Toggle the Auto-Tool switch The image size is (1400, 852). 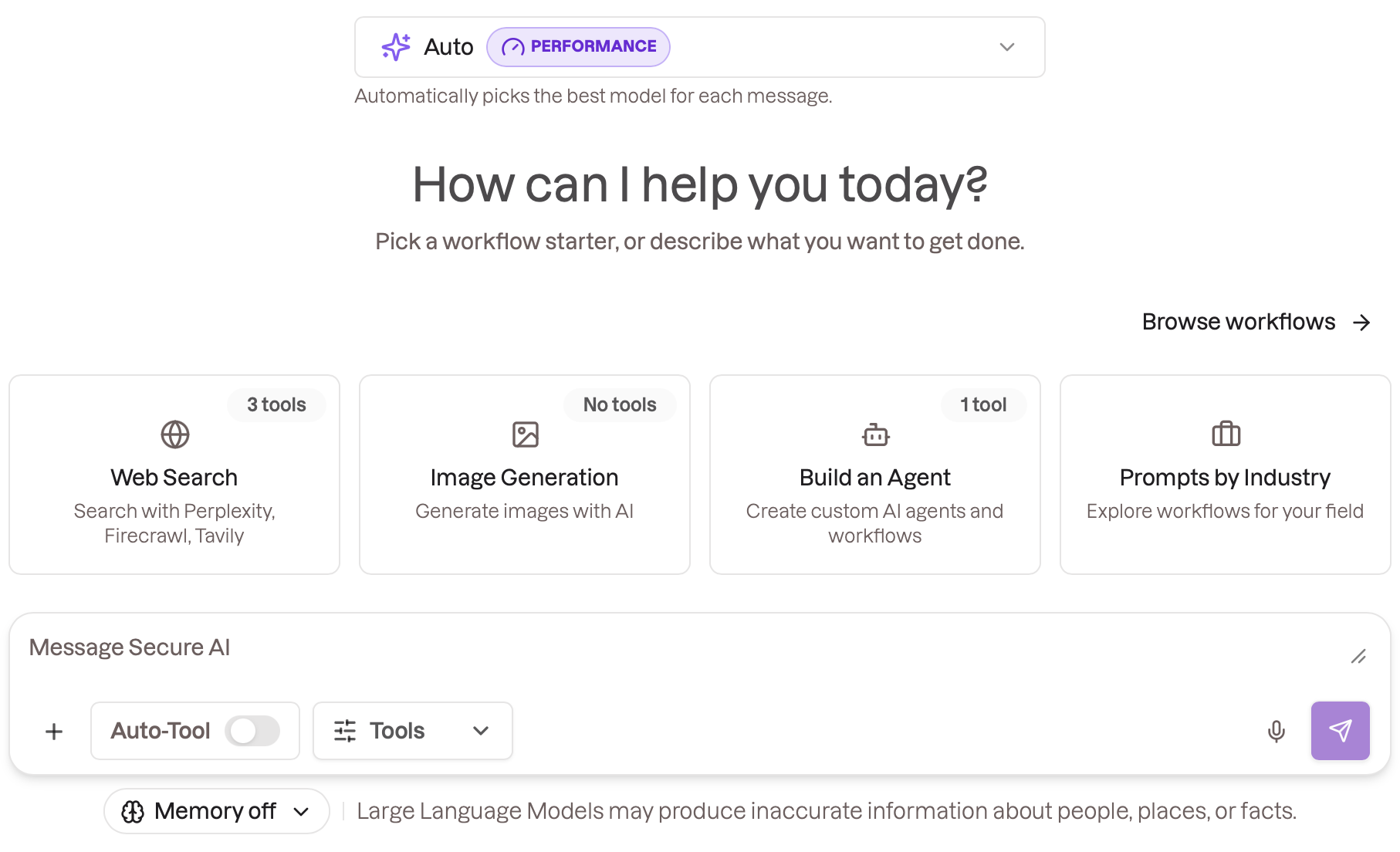[x=252, y=731]
